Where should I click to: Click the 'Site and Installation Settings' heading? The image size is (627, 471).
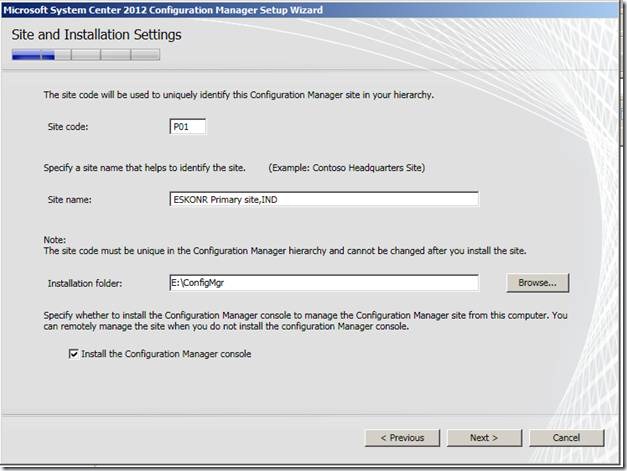coord(97,35)
